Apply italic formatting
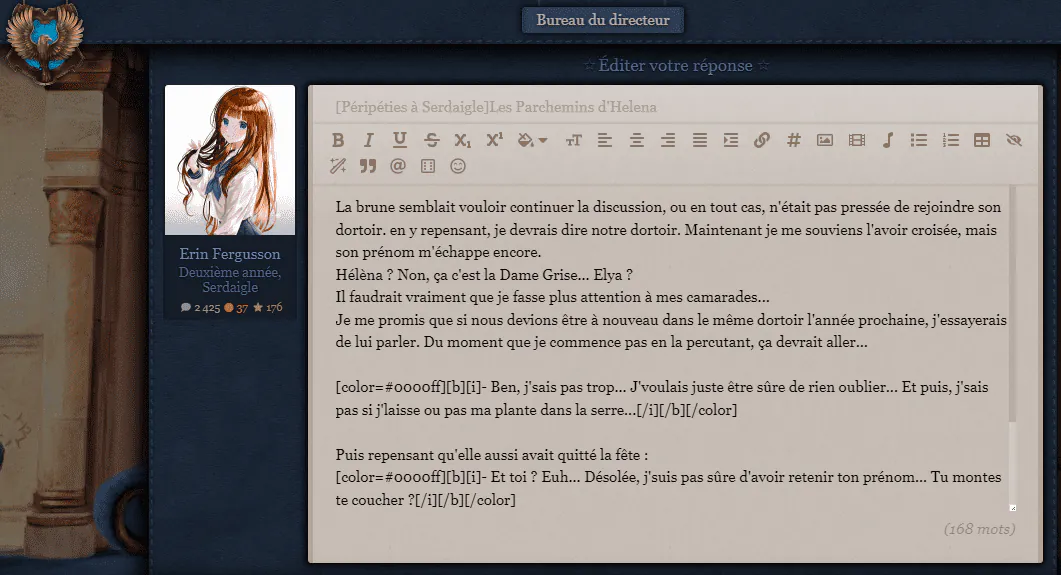1061x575 pixels. [x=369, y=140]
